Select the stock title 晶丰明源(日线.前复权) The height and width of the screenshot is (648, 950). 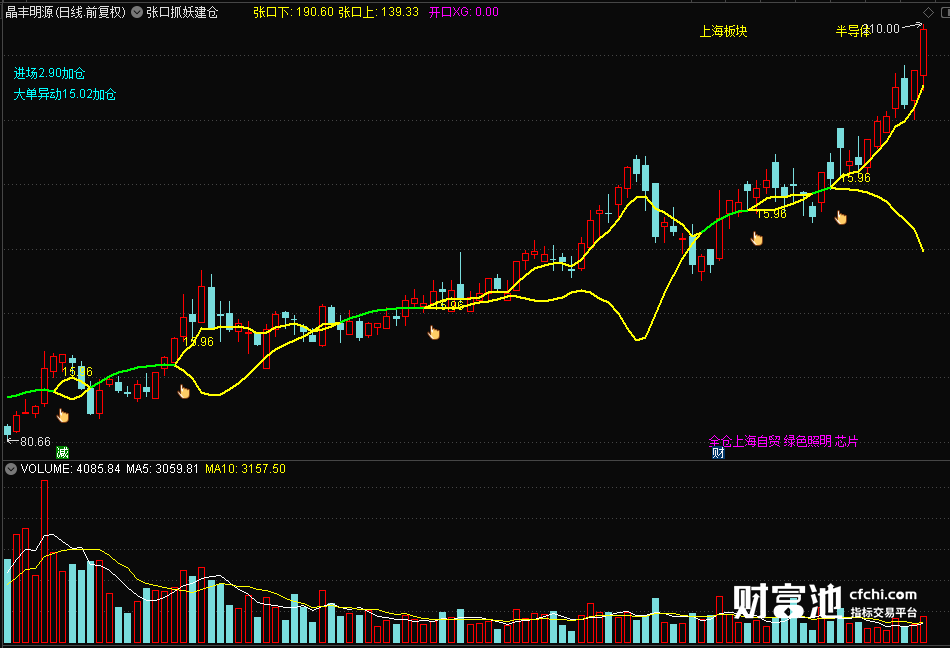pyautogui.click(x=65, y=12)
